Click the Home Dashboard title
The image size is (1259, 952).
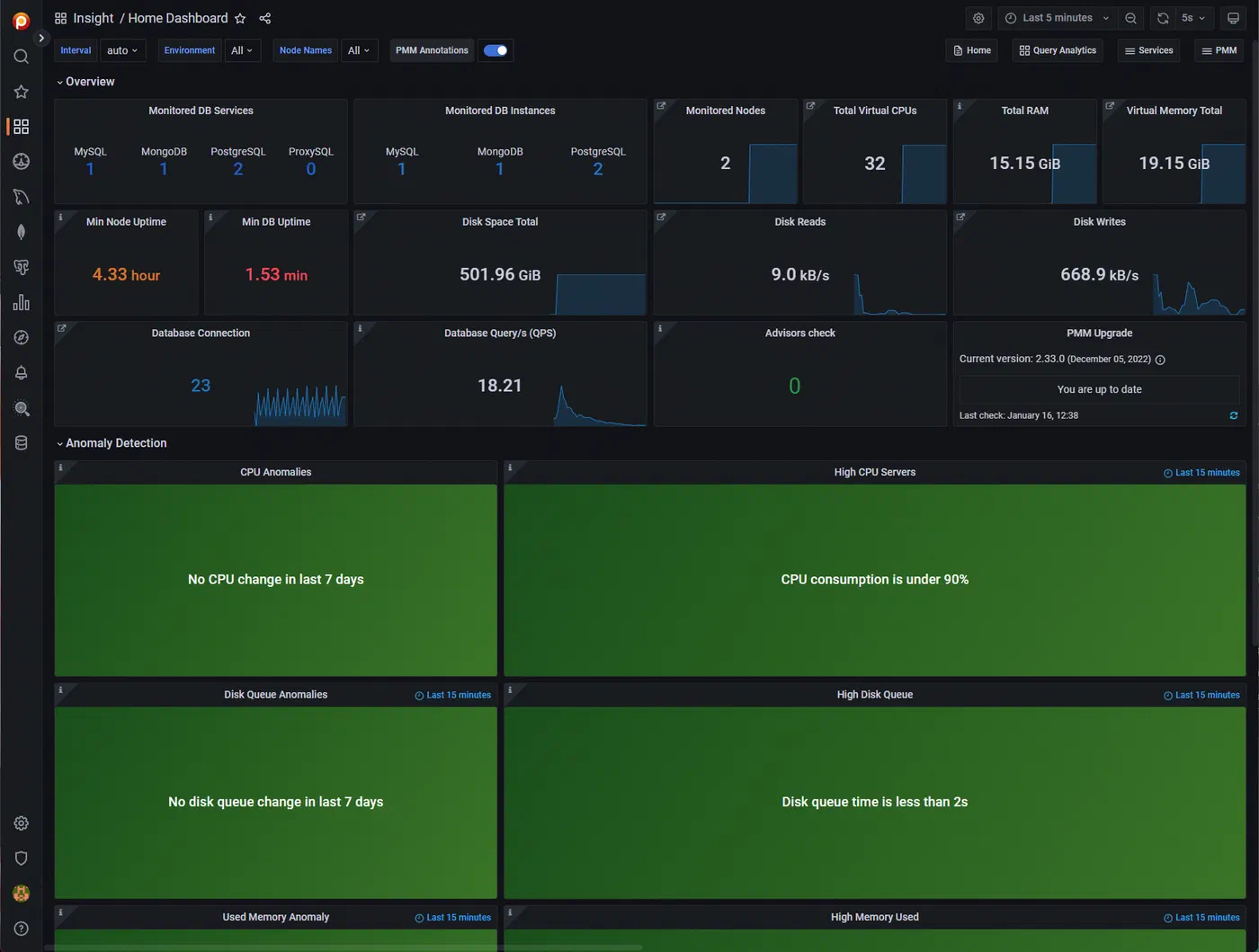point(178,18)
